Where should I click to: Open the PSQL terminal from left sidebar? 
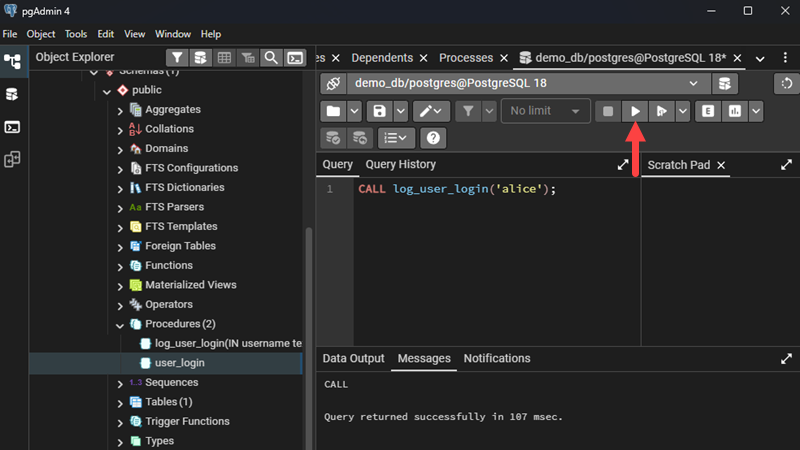pos(12,127)
